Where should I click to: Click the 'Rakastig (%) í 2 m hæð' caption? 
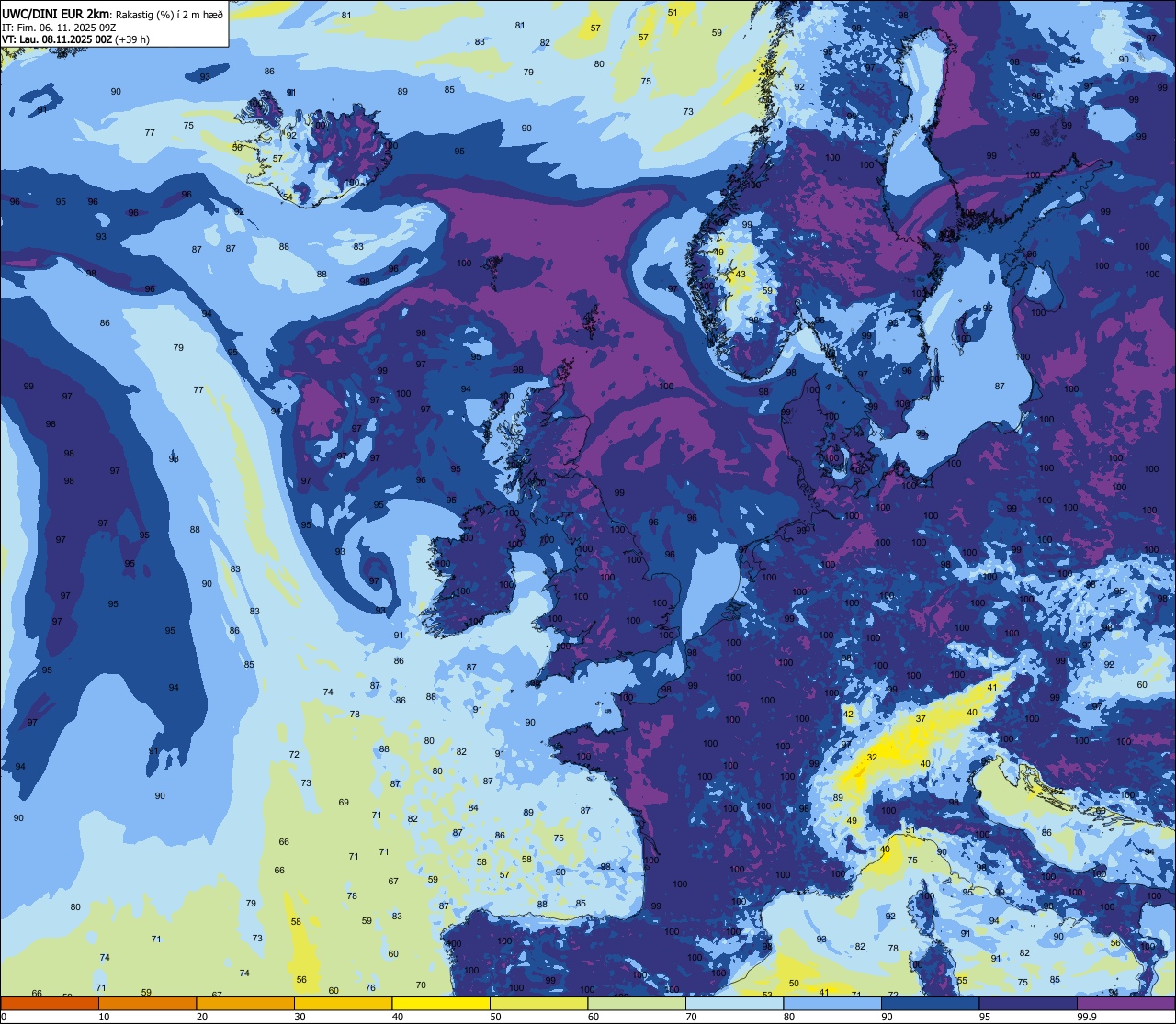pyautogui.click(x=169, y=13)
